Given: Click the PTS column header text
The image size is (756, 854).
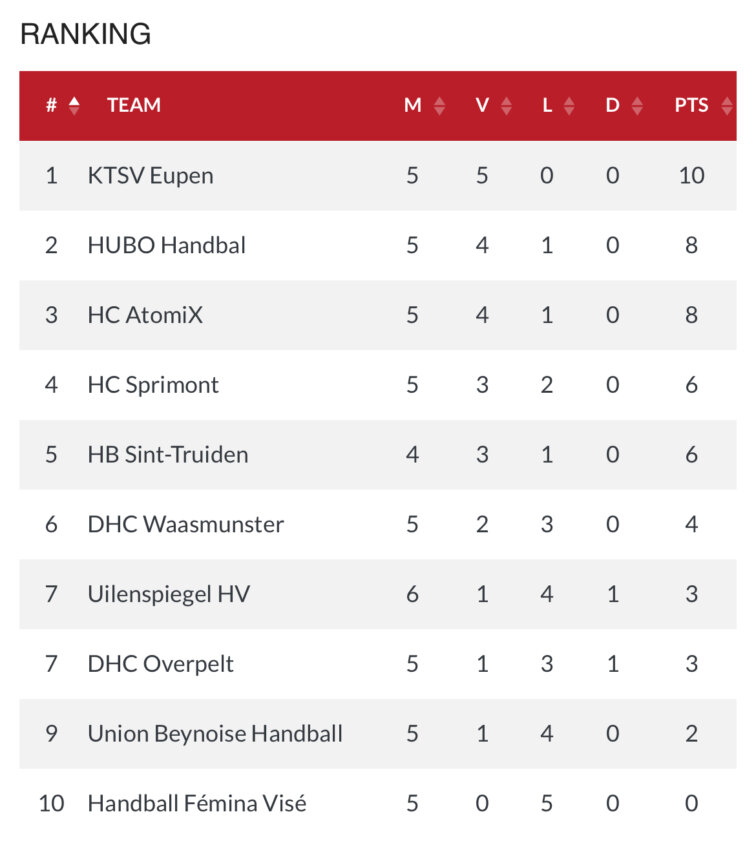Looking at the screenshot, I should (691, 105).
